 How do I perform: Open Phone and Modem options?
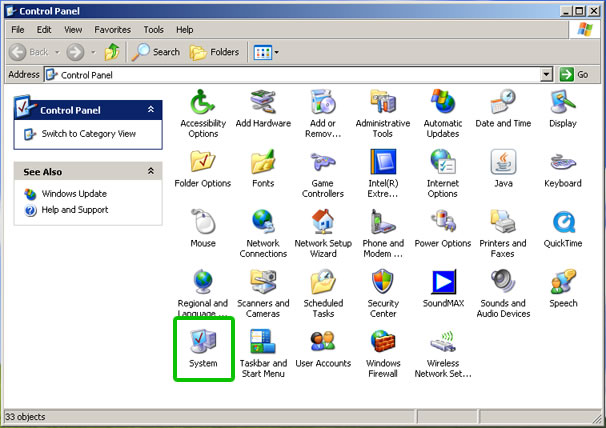(x=383, y=234)
